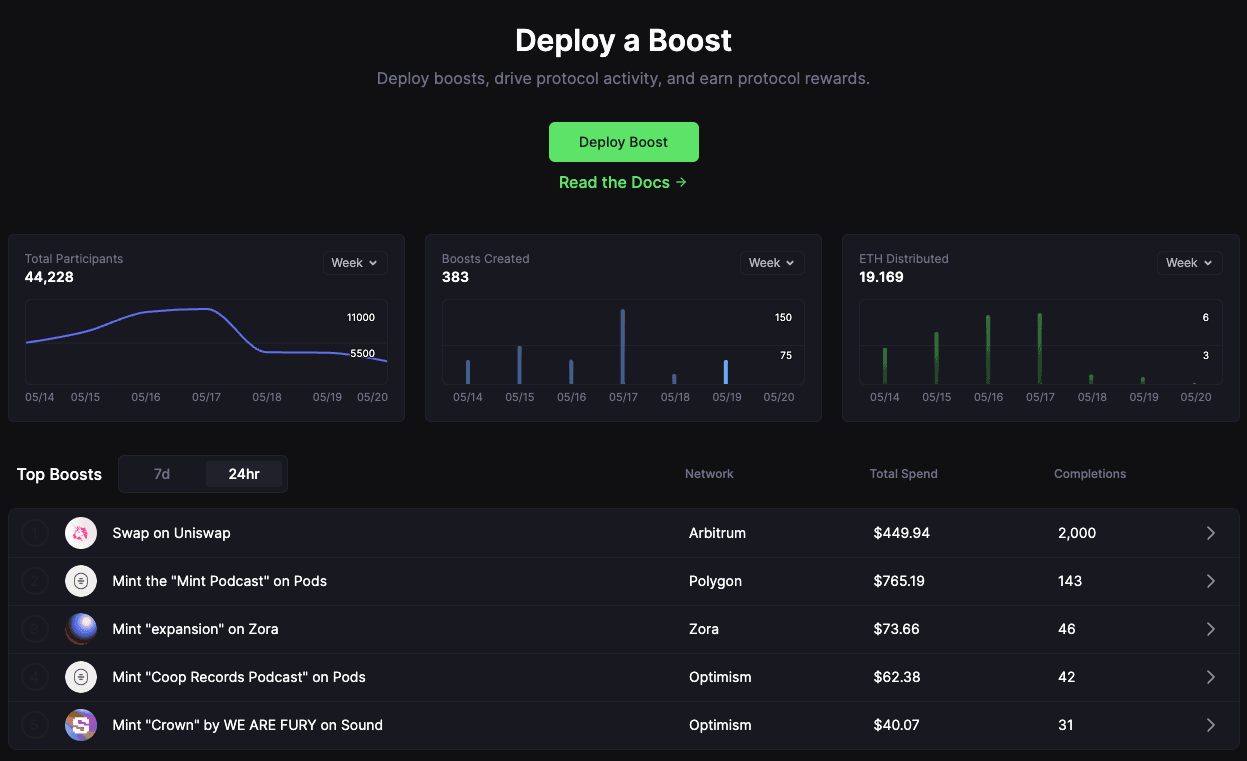This screenshot has width=1247, height=761.
Task: Click the Top Boosts heading
Action: (59, 474)
